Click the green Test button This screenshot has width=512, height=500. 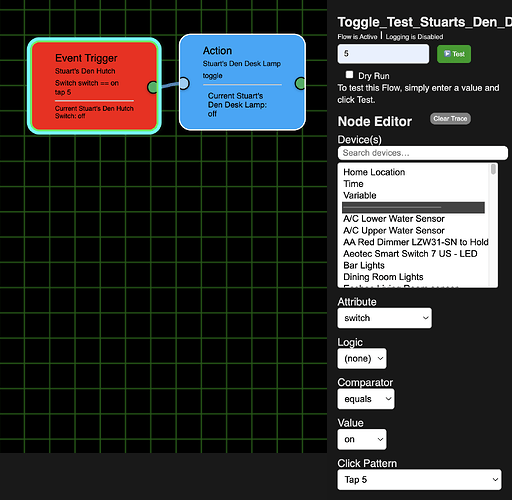[454, 54]
